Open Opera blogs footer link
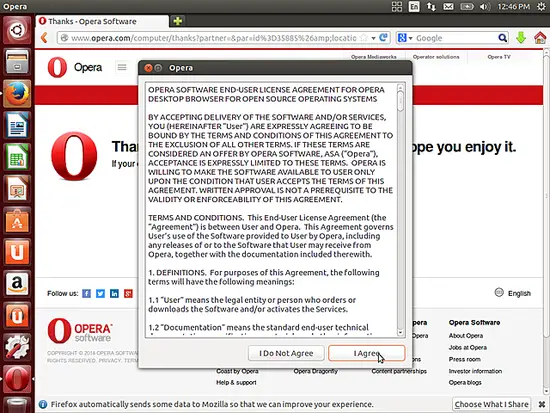The height and width of the screenshot is (413, 550). click(465, 382)
